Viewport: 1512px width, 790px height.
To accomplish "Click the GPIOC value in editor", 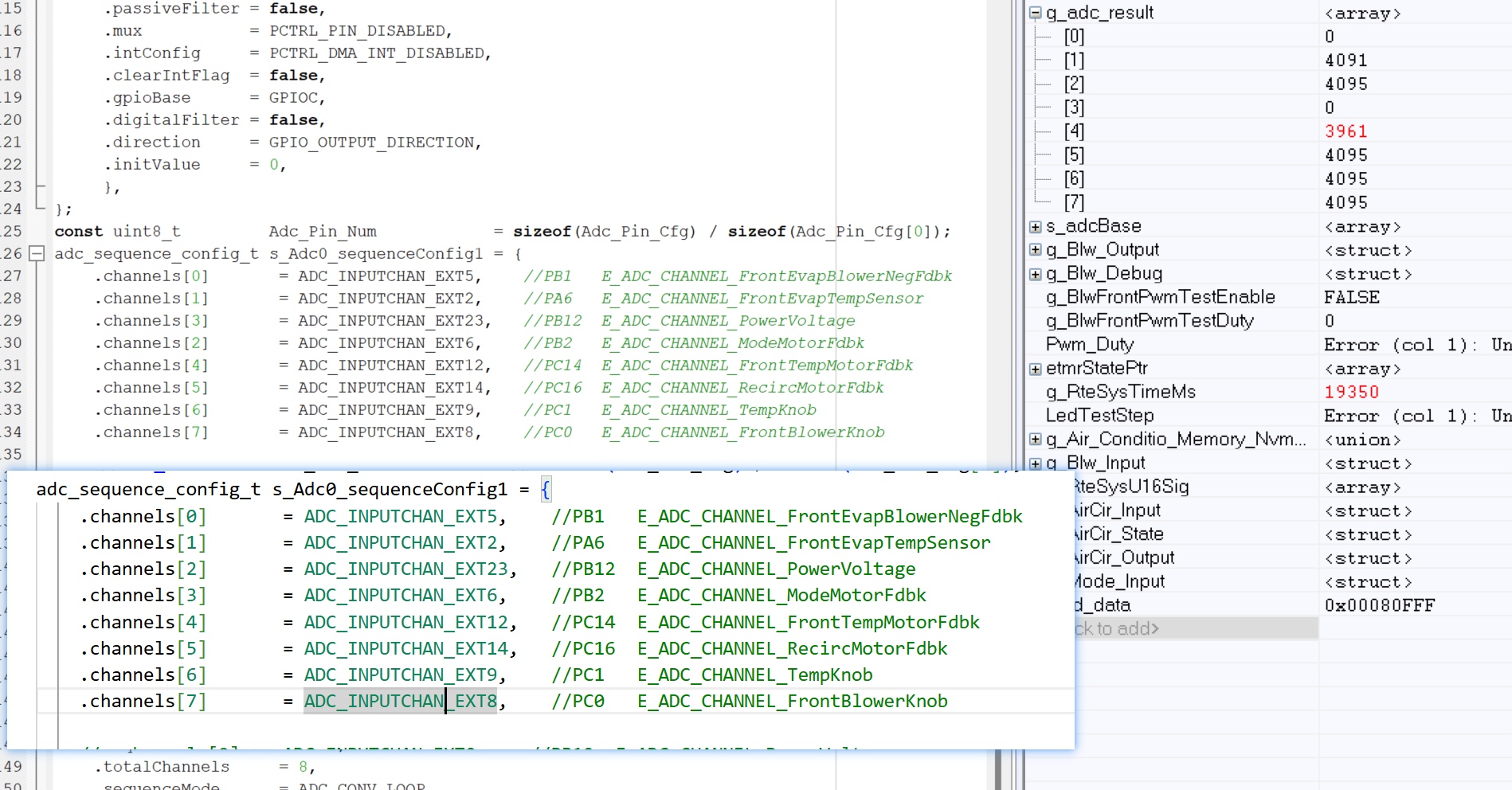I will click(x=293, y=98).
